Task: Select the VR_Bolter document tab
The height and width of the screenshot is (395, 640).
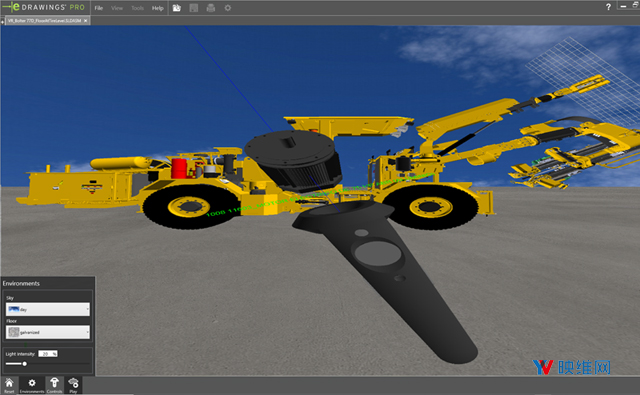Action: [x=44, y=20]
